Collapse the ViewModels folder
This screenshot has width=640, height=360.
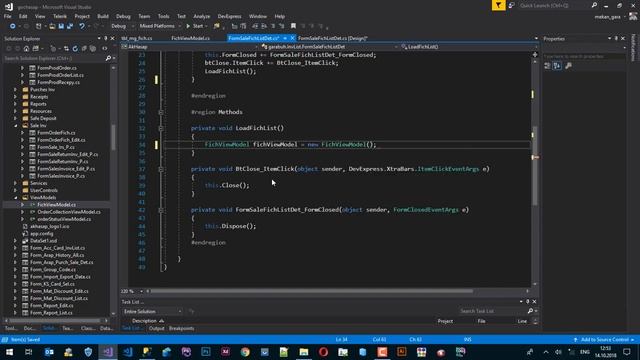click(16, 198)
